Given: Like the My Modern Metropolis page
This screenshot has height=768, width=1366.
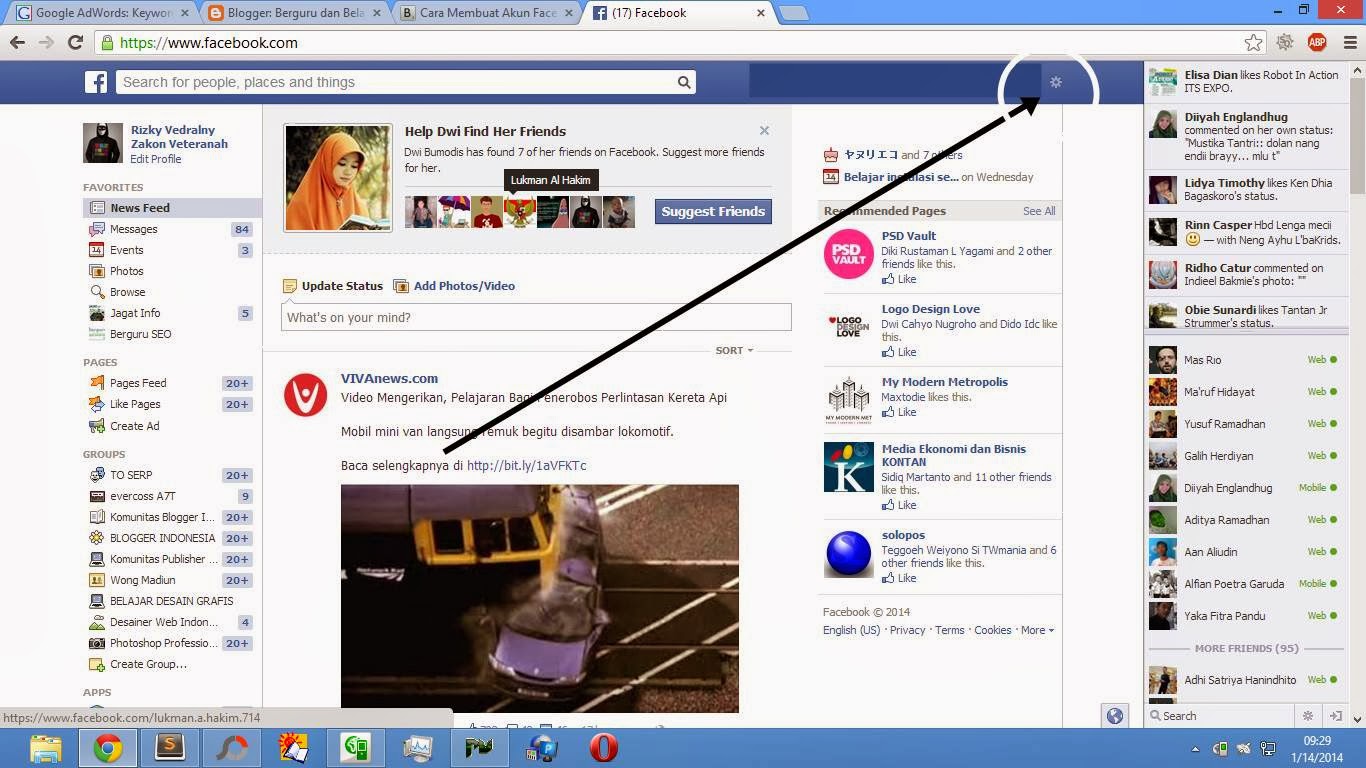Looking at the screenshot, I should pyautogui.click(x=899, y=412).
